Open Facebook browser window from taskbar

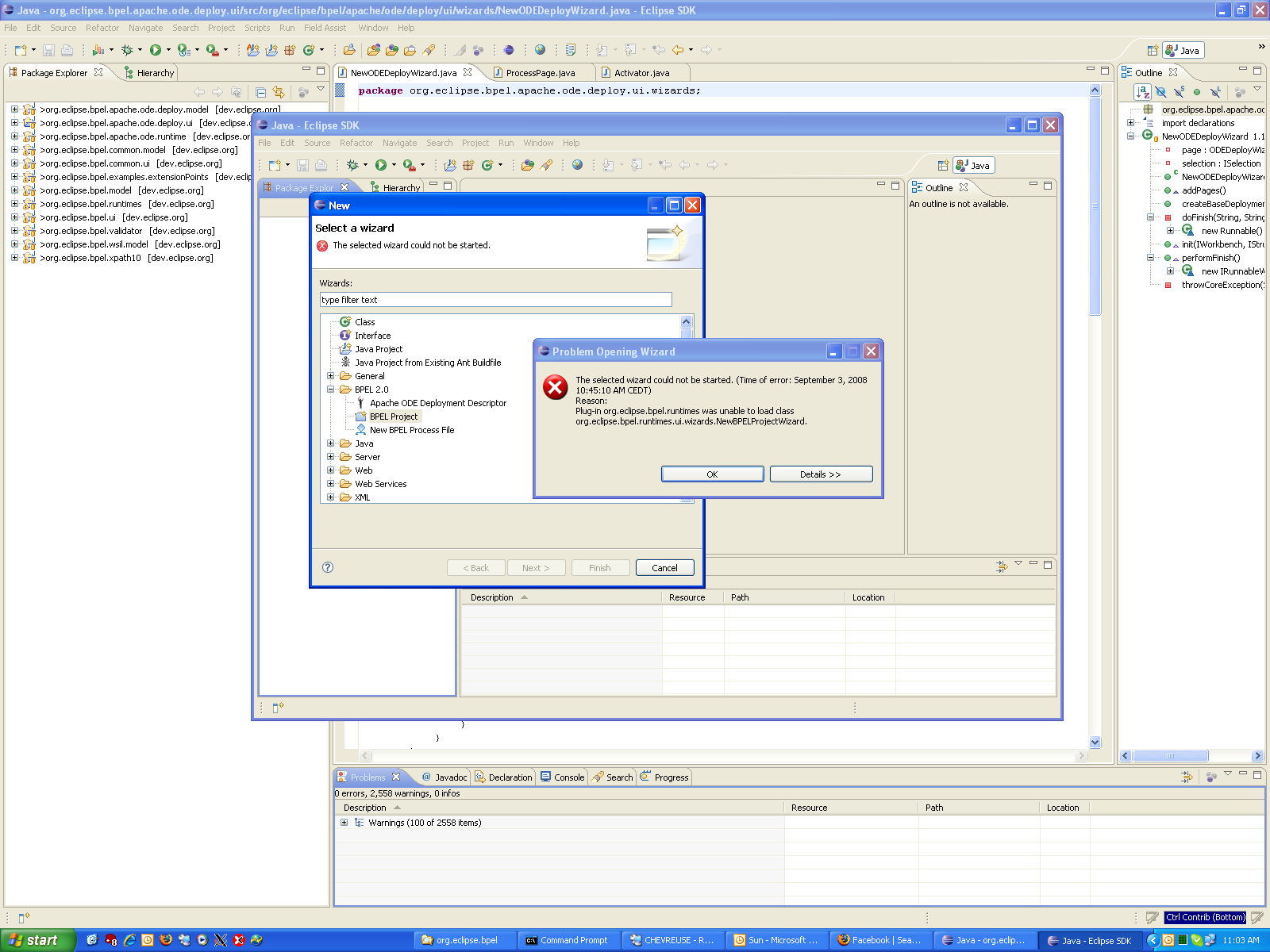[x=880, y=940]
